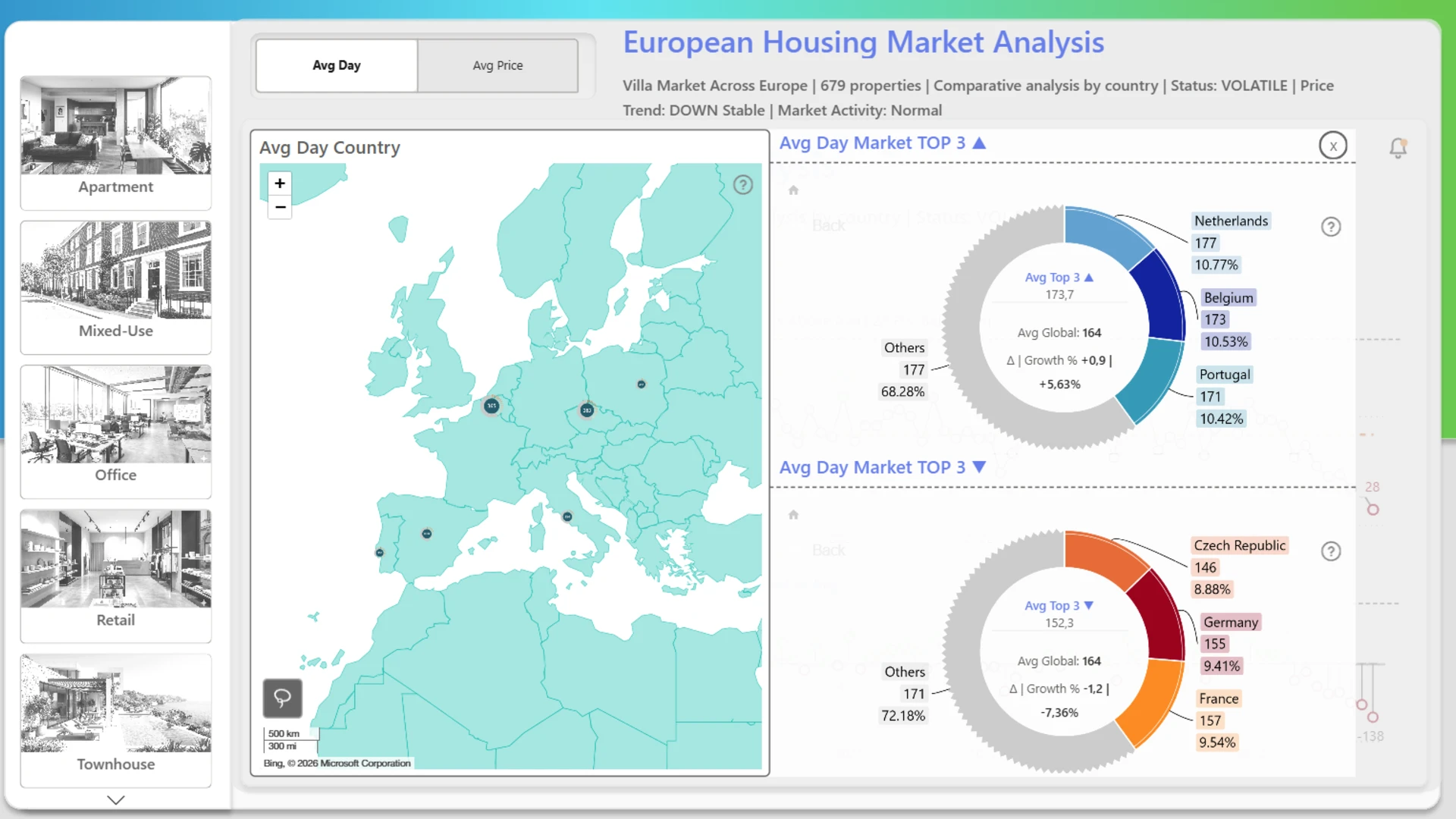This screenshot has height=819, width=1456.
Task: Select the Townhouse property type
Action: pyautogui.click(x=115, y=720)
